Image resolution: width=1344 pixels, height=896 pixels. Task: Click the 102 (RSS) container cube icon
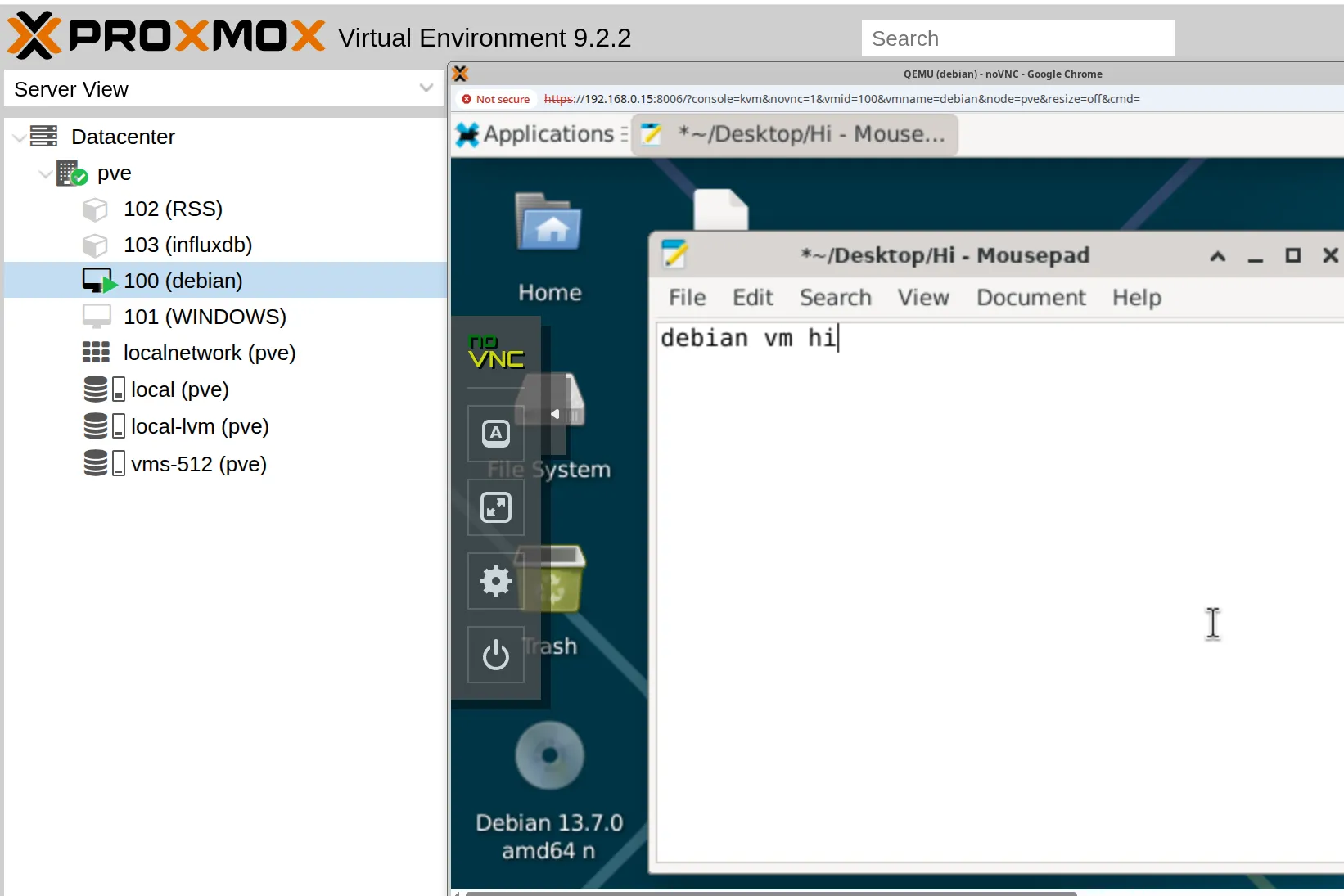coord(96,209)
